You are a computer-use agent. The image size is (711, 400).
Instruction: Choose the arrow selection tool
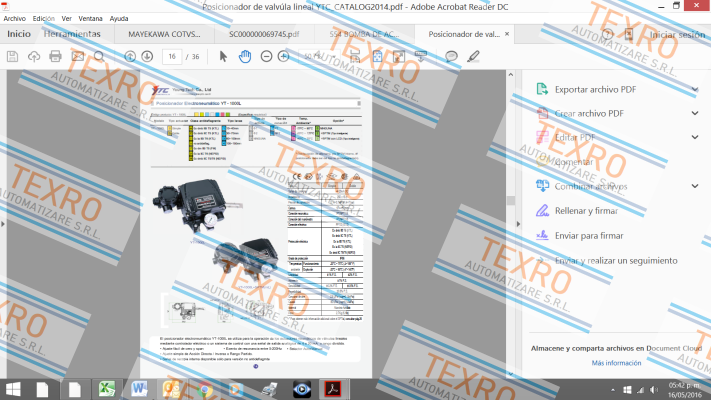(x=223, y=56)
